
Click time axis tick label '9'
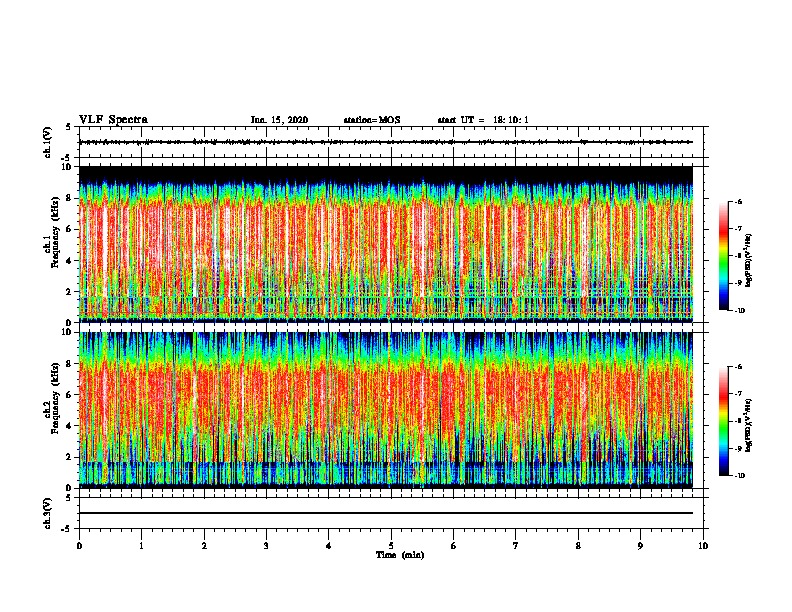coord(640,546)
